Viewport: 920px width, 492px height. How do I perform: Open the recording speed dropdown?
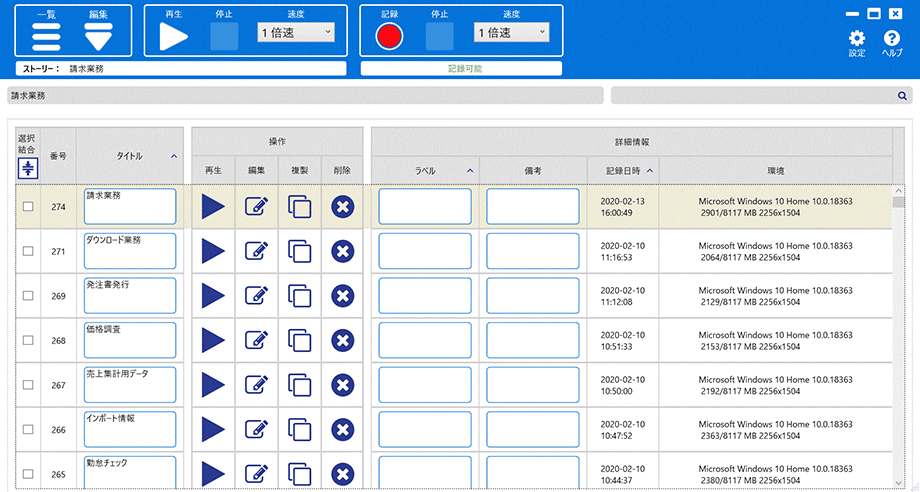[x=512, y=33]
